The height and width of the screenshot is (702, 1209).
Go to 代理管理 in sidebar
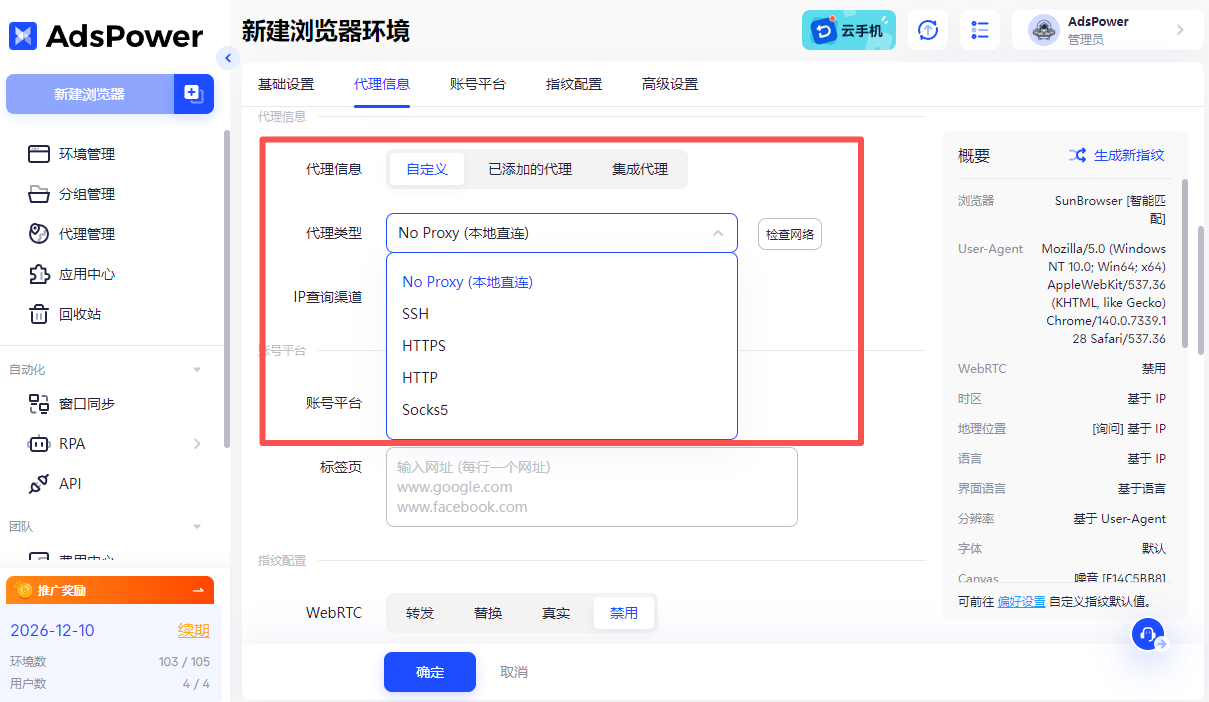[x=86, y=234]
